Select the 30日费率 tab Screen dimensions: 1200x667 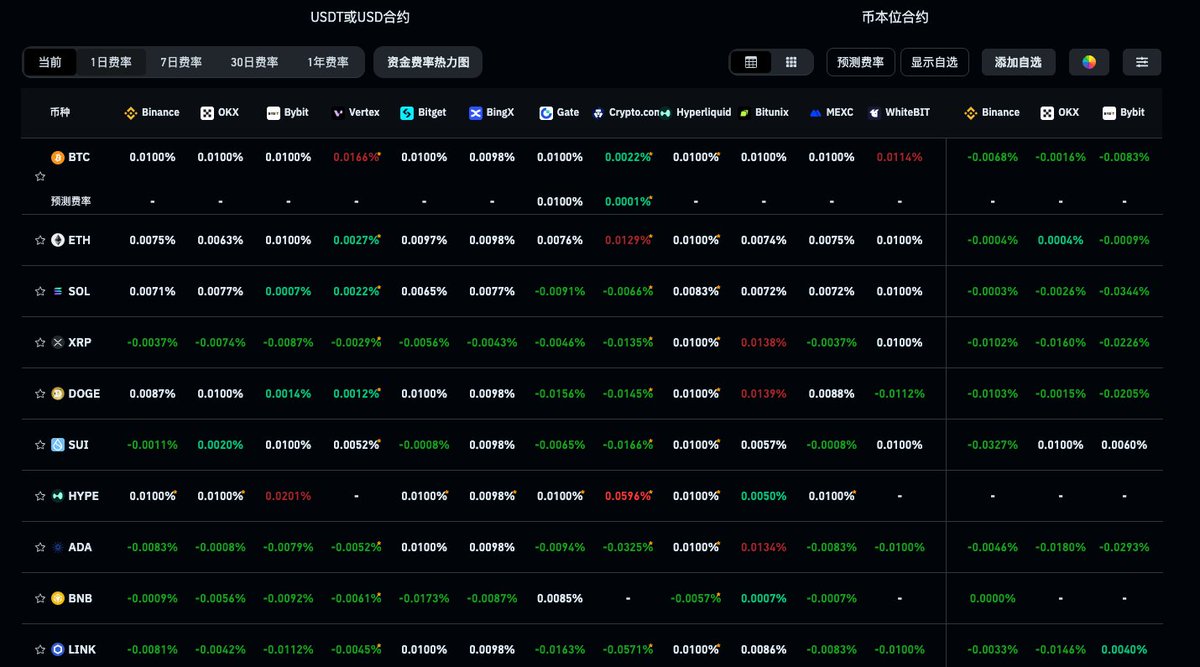255,62
